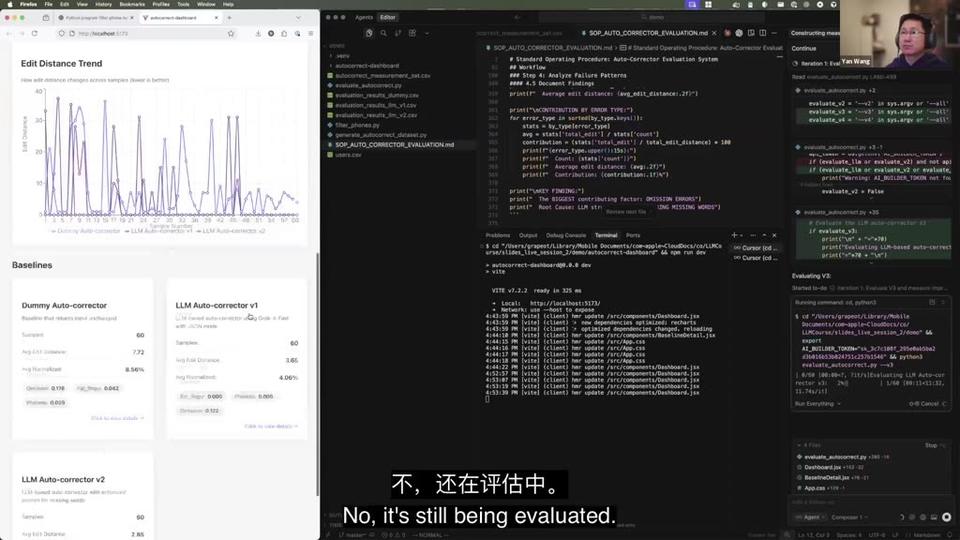Cancel the running command in chat
960x540 pixels.
point(928,403)
